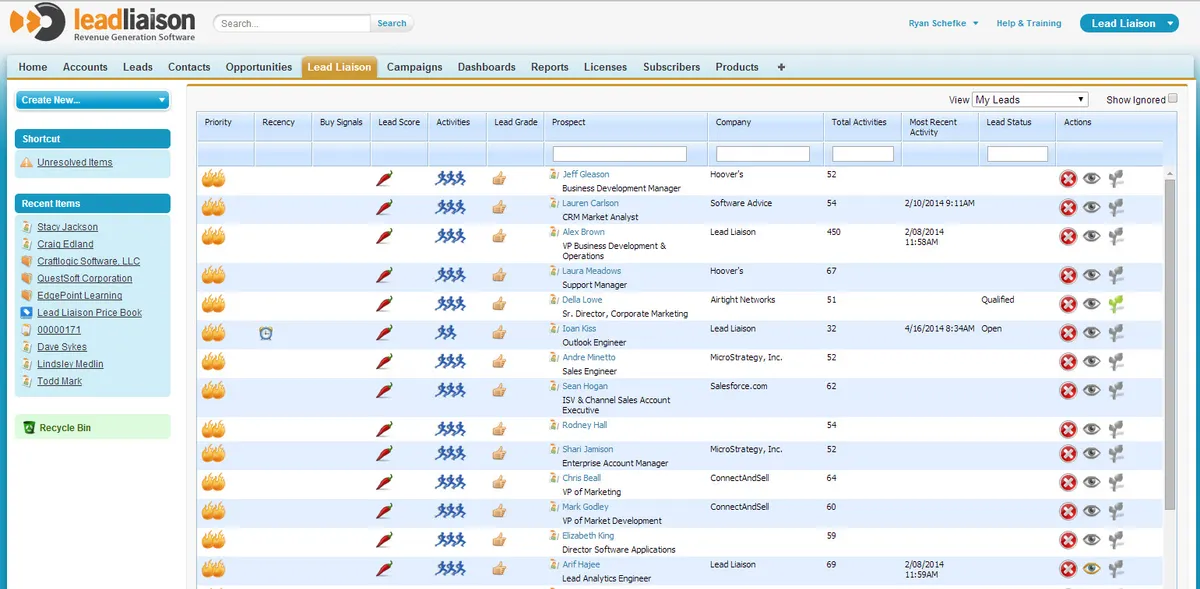Image resolution: width=1200 pixels, height=589 pixels.
Task: Open the Lead Liaison app dropdown at top right
Action: pyautogui.click(x=1129, y=23)
